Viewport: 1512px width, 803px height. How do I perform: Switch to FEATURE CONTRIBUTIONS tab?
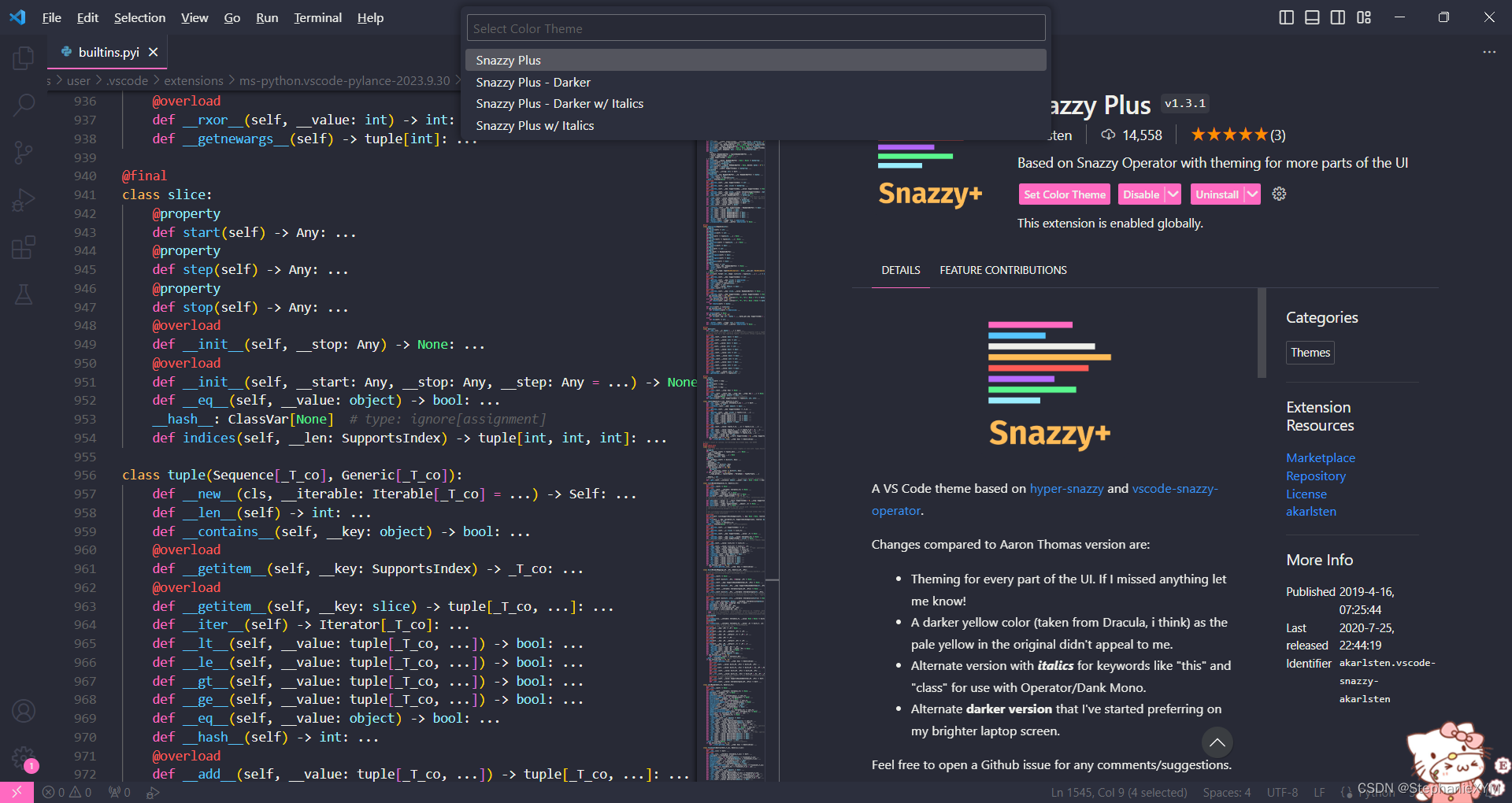pyautogui.click(x=1003, y=270)
